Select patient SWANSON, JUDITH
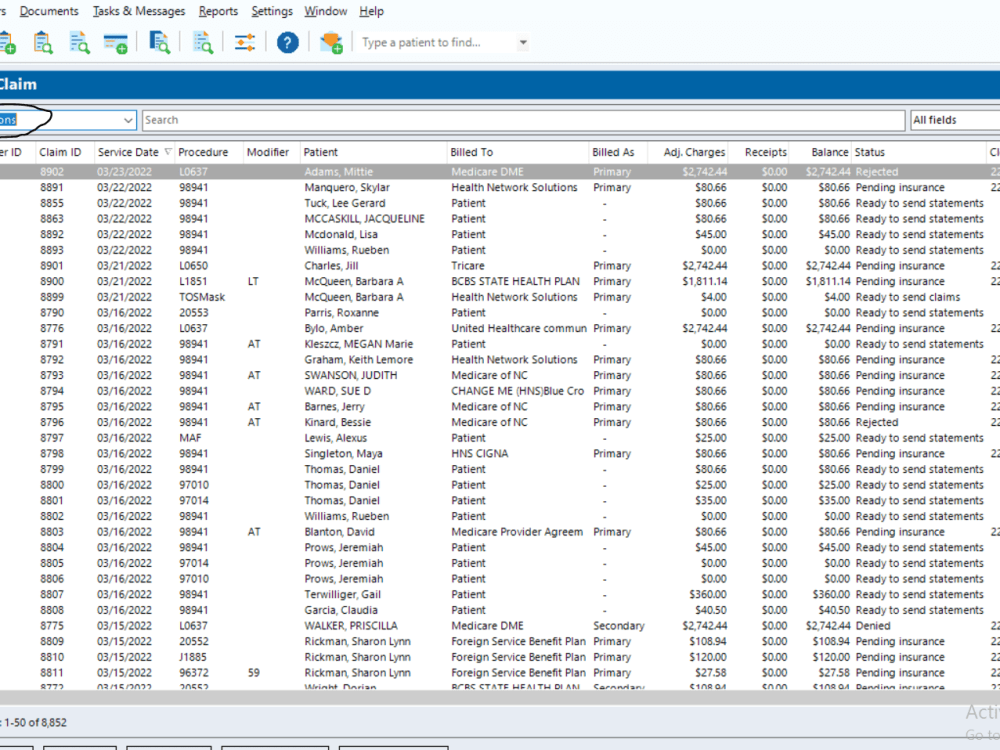Image resolution: width=1000 pixels, height=750 pixels. tap(351, 375)
